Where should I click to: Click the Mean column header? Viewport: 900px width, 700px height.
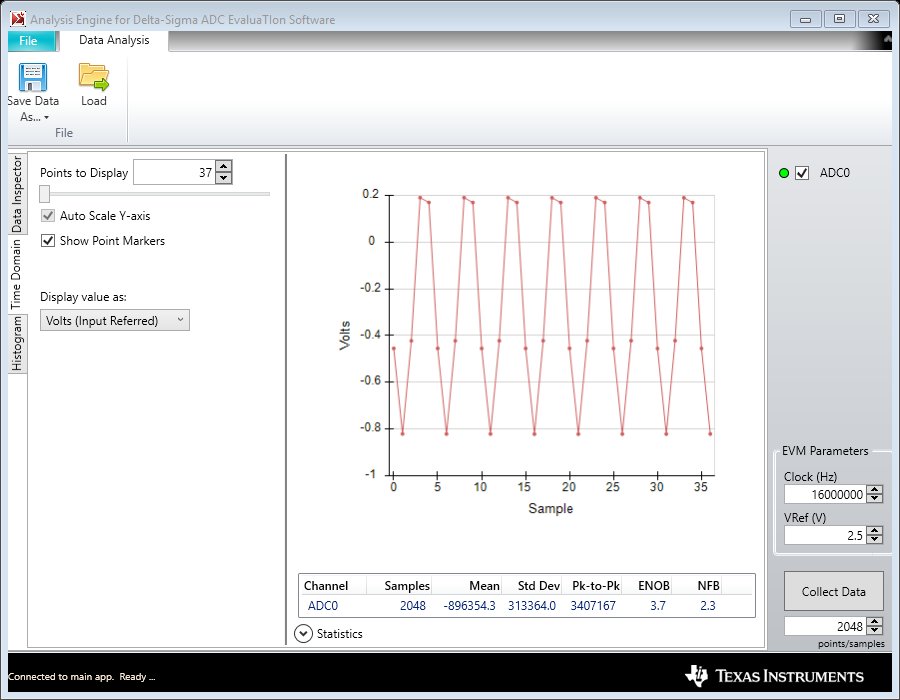tap(484, 585)
